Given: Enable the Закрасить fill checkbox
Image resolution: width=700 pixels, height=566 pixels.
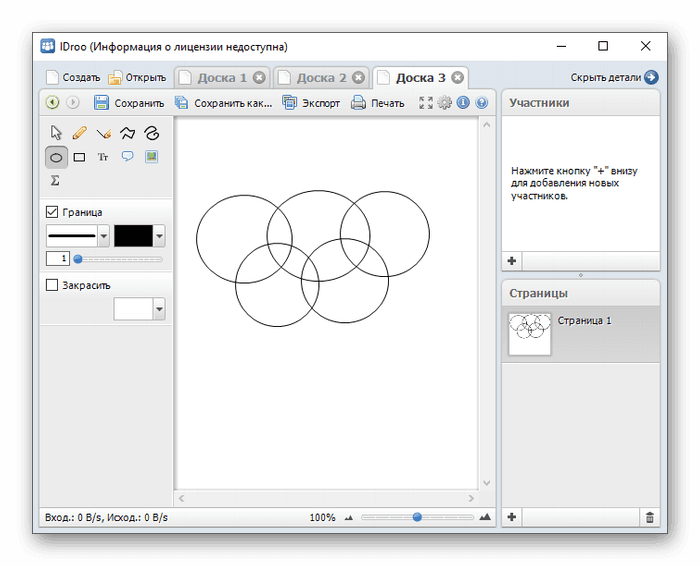Looking at the screenshot, I should coord(53,285).
